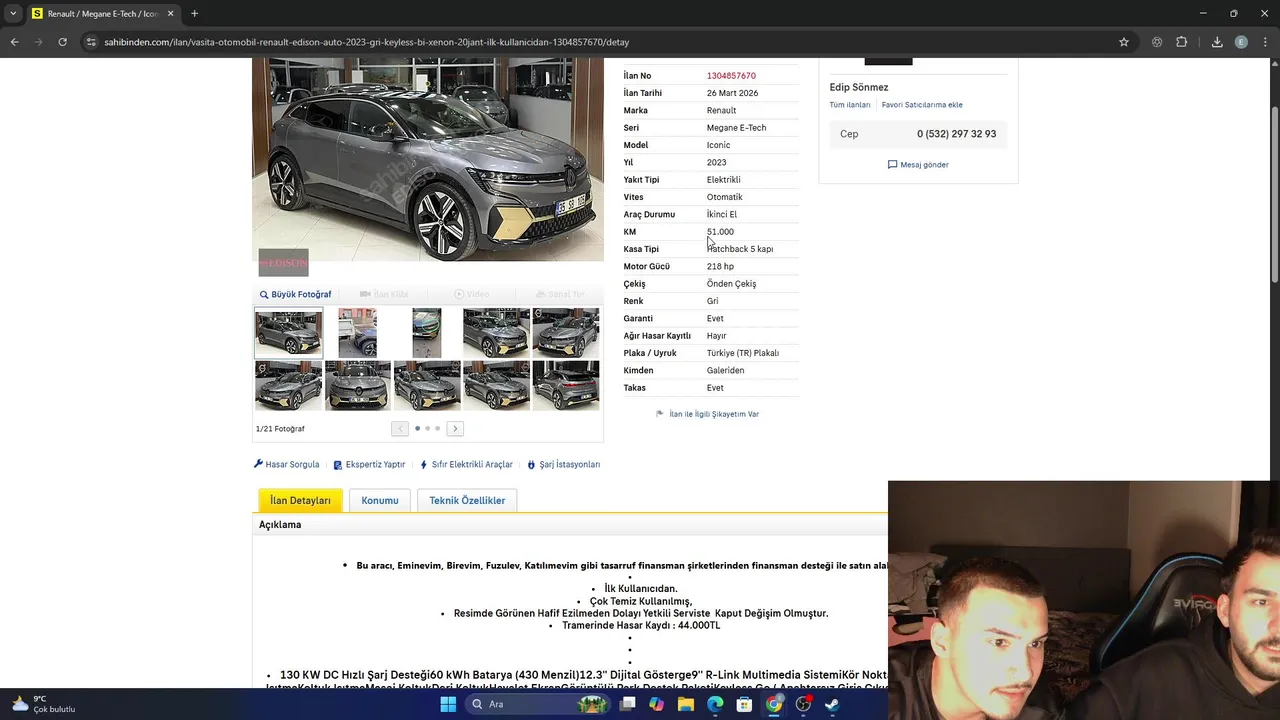Screen dimensions: 1280x720
Task: Click the Megane E-Tech series value
Action: (x=736, y=128)
